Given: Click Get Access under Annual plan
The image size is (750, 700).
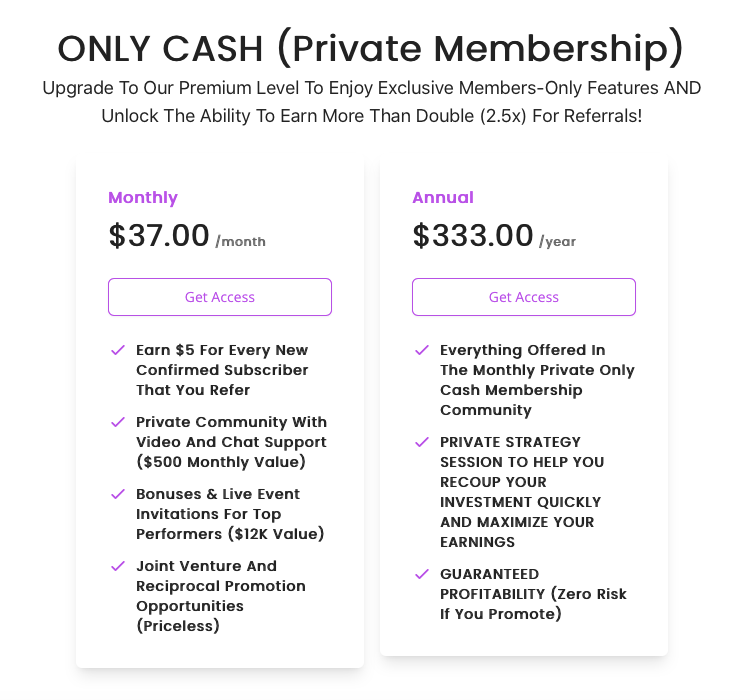Looking at the screenshot, I should (523, 297).
